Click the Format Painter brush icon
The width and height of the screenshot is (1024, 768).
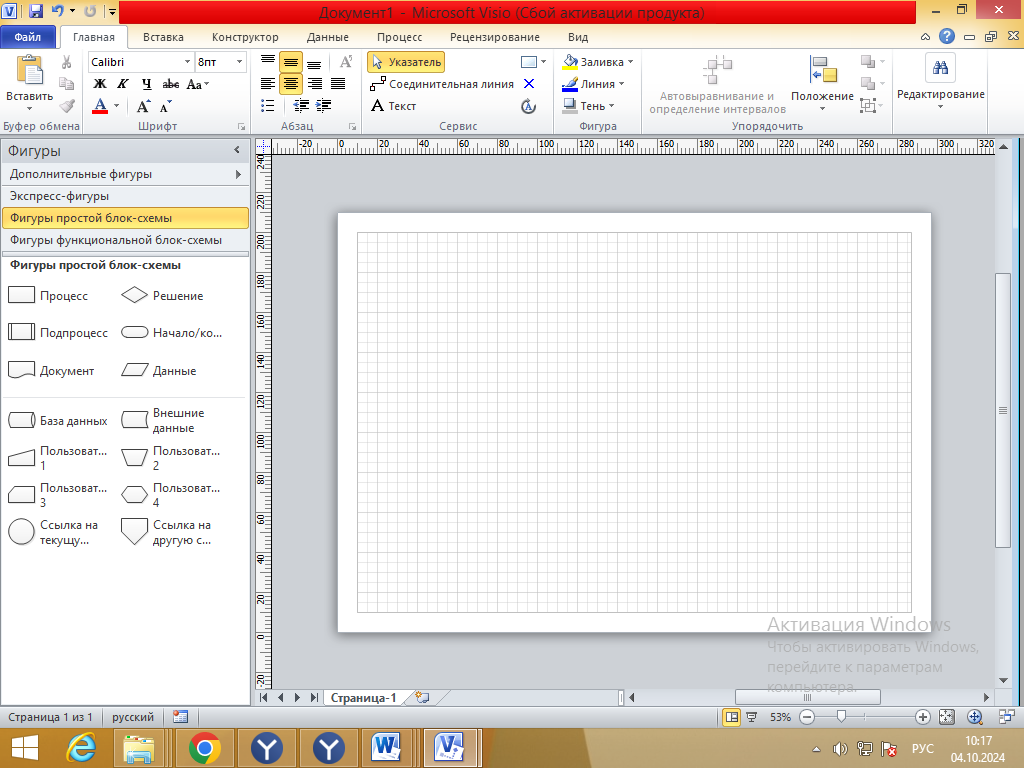coord(66,106)
